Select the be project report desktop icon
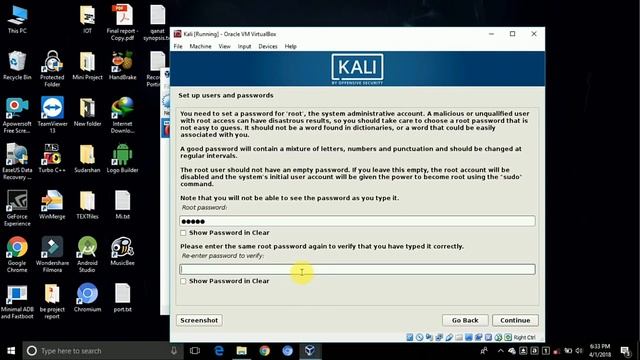 (x=52, y=301)
